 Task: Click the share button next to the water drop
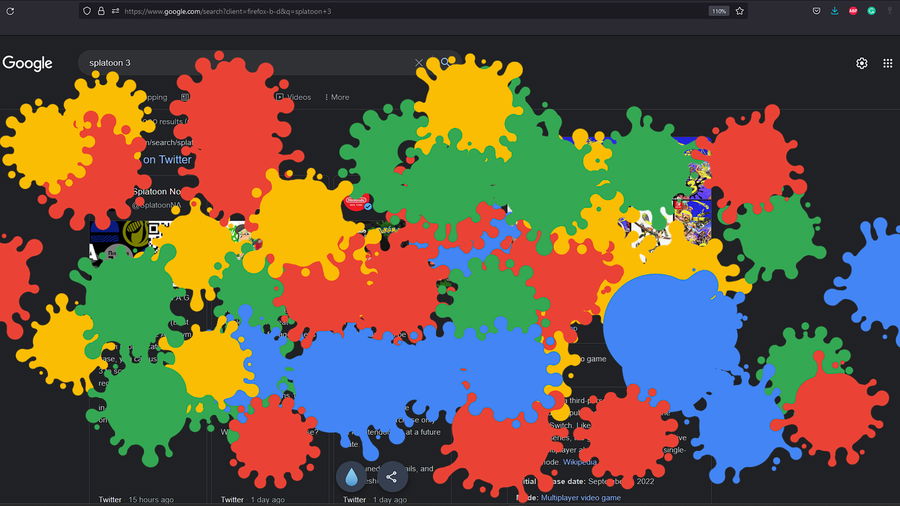(x=391, y=477)
